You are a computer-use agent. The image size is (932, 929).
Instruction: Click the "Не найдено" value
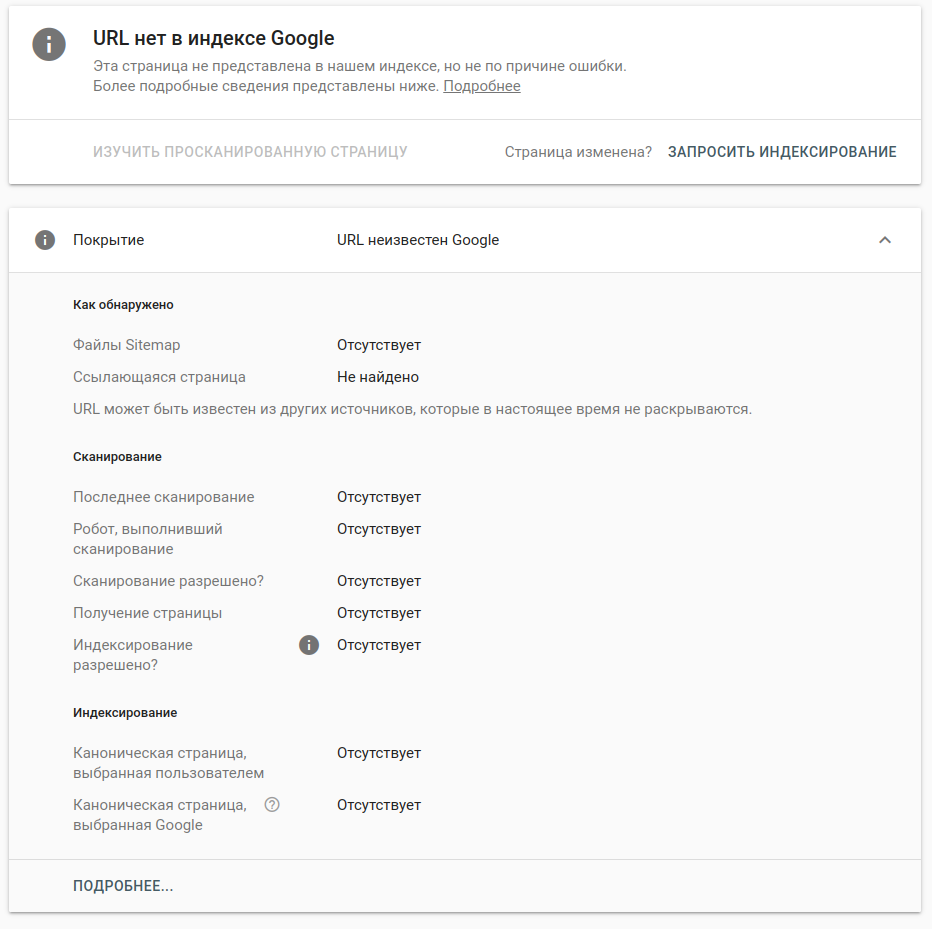click(378, 377)
